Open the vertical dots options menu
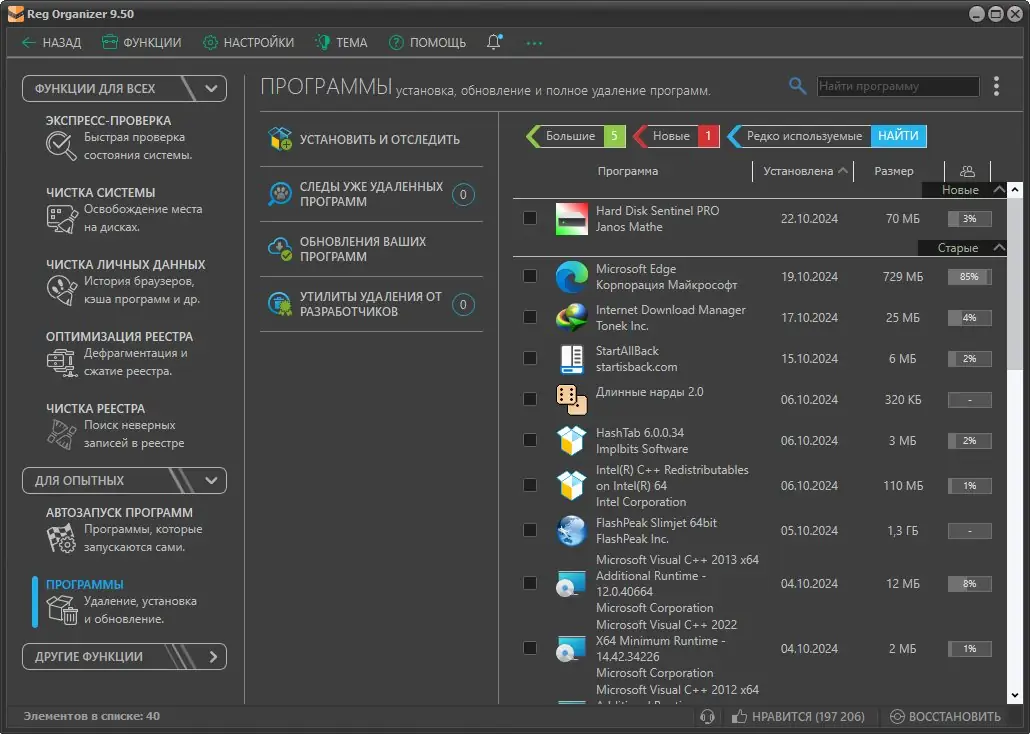The height and width of the screenshot is (734, 1030). tap(996, 86)
